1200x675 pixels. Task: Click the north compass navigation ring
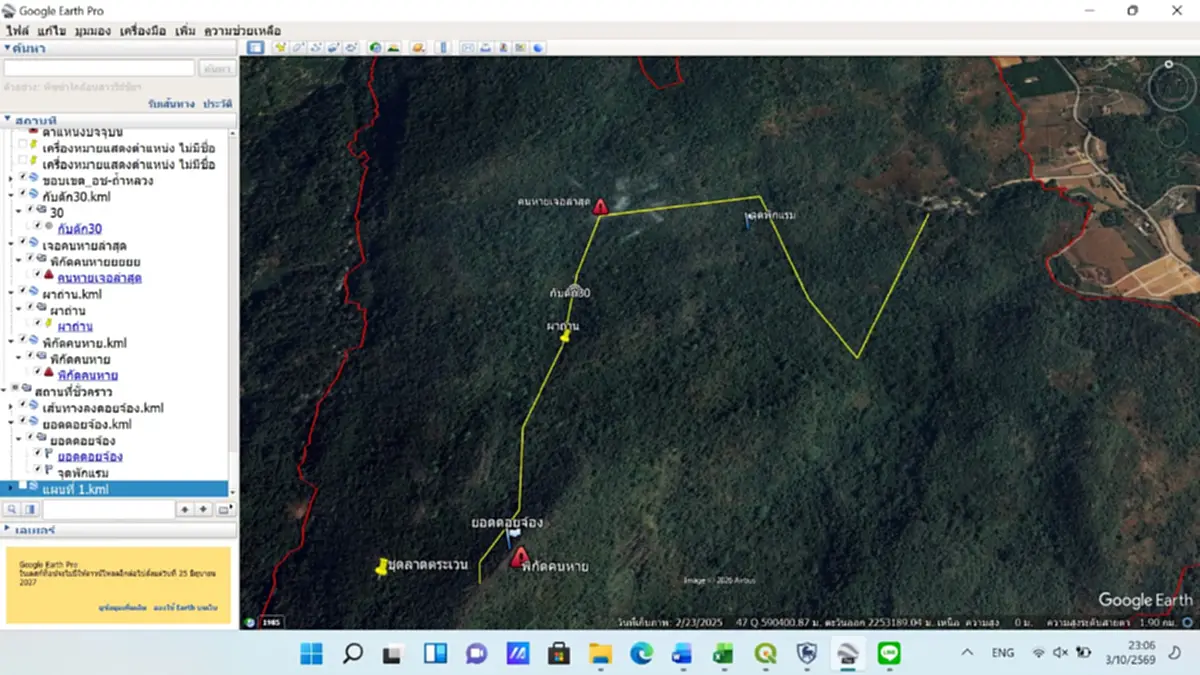(x=1172, y=87)
